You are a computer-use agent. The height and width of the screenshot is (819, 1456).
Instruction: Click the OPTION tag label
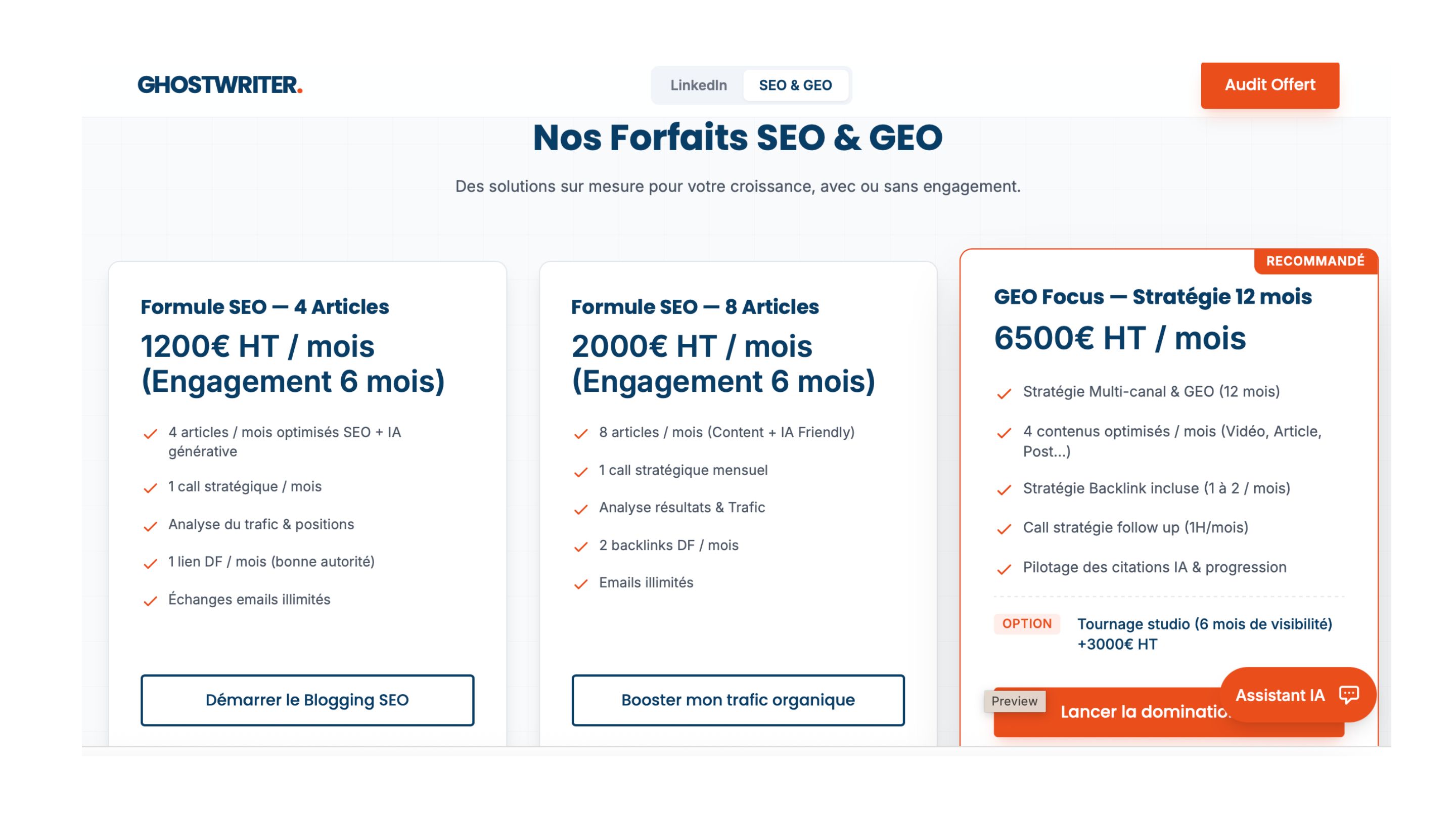pos(1026,623)
